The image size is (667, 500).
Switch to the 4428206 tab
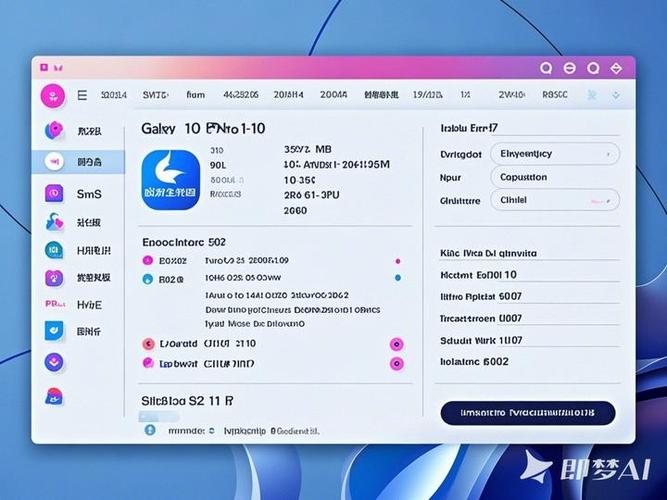(241, 95)
